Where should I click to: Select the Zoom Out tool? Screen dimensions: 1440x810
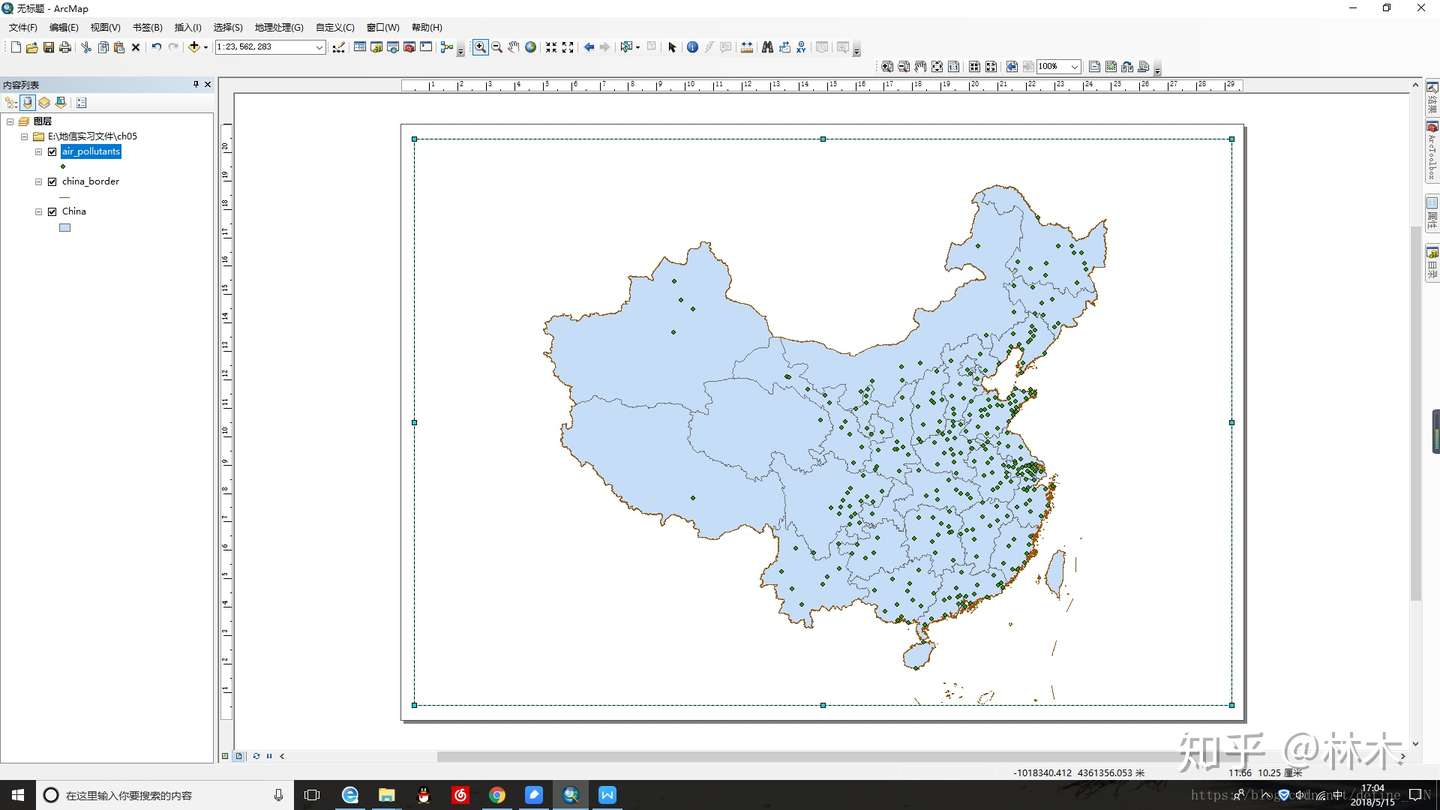(x=497, y=47)
